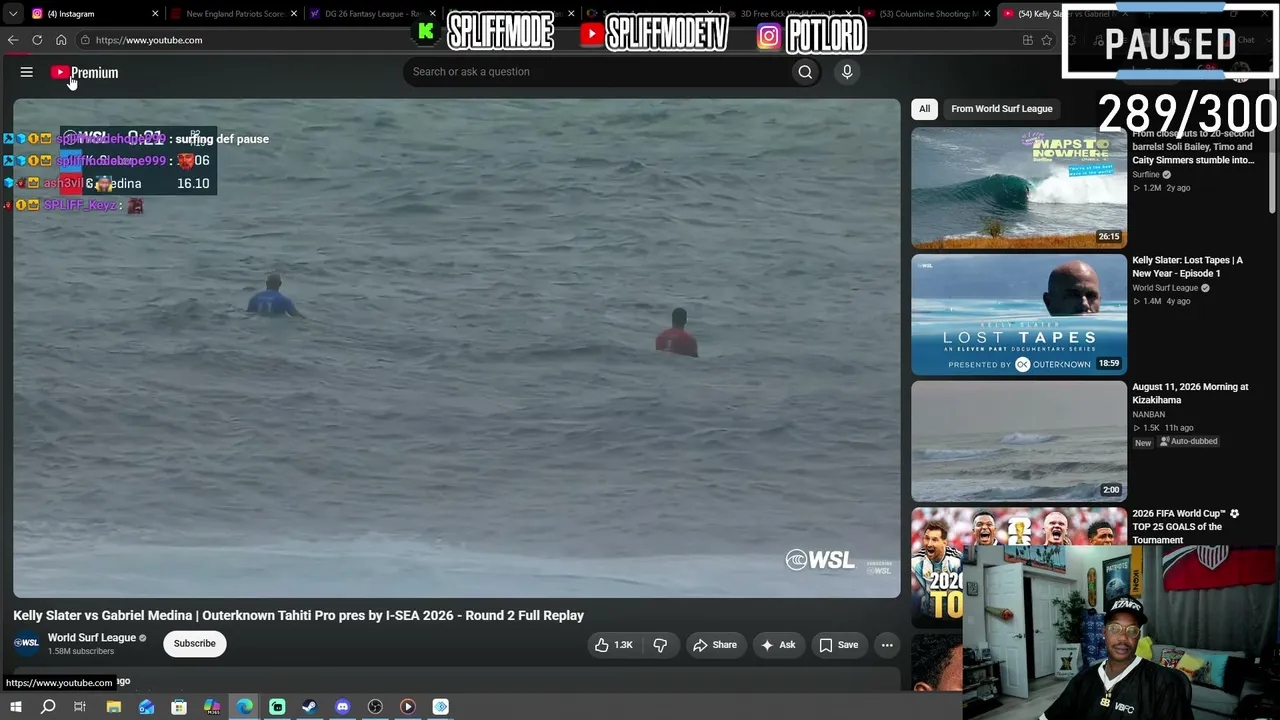
Task: Open Outlook from the taskbar
Action: pos(147,707)
